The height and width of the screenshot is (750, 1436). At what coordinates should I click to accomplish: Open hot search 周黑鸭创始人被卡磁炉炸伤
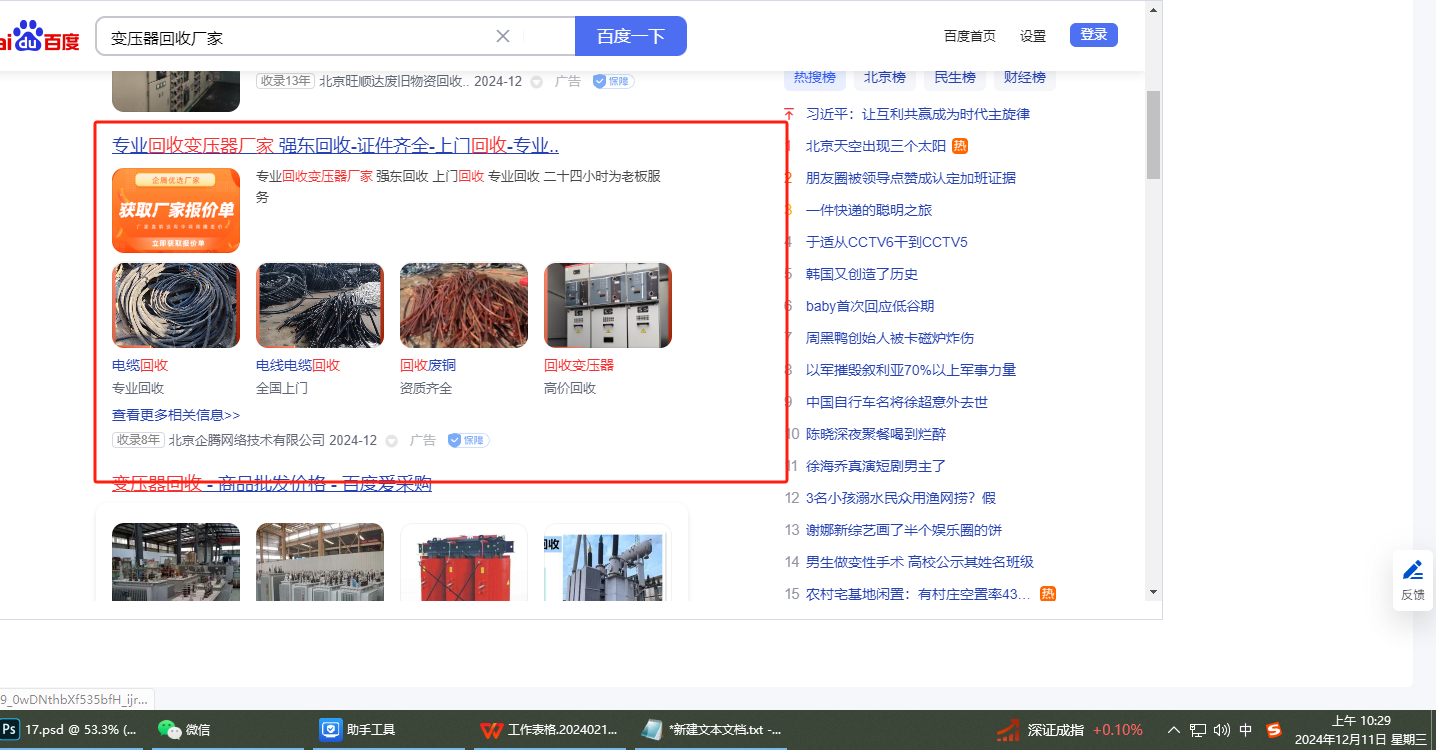coord(890,338)
